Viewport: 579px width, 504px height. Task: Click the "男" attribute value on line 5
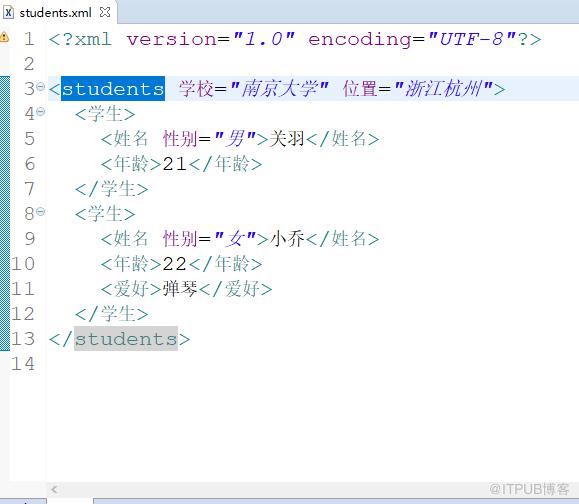pos(235,139)
